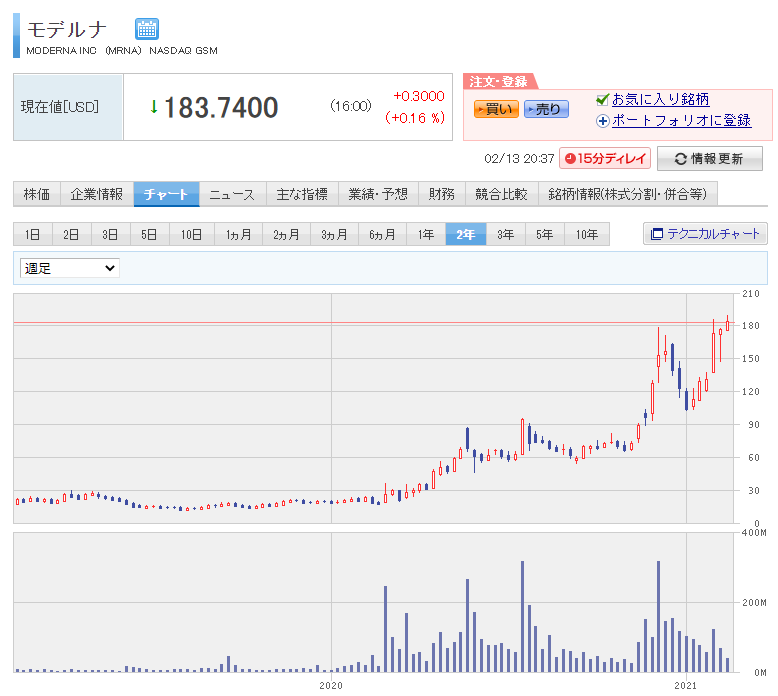Open the お気に入り銘柄 link
This screenshot has width=778, height=696.
(x=660, y=99)
